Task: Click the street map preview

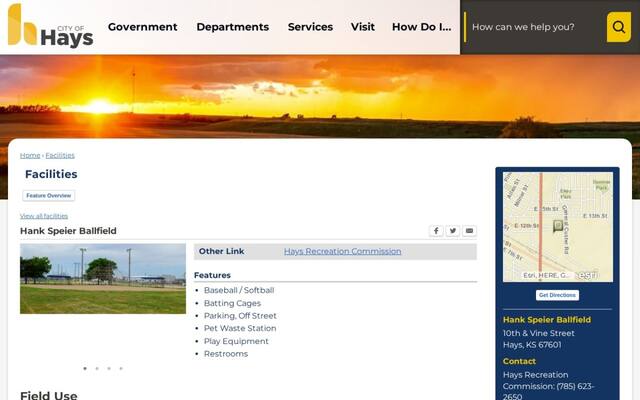Action: [558, 227]
